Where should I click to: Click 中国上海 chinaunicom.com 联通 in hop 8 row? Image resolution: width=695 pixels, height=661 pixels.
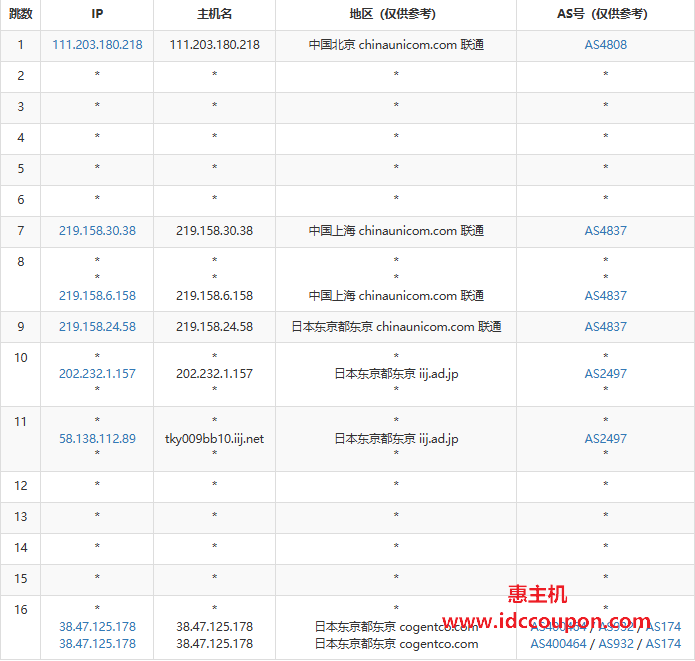click(396, 296)
